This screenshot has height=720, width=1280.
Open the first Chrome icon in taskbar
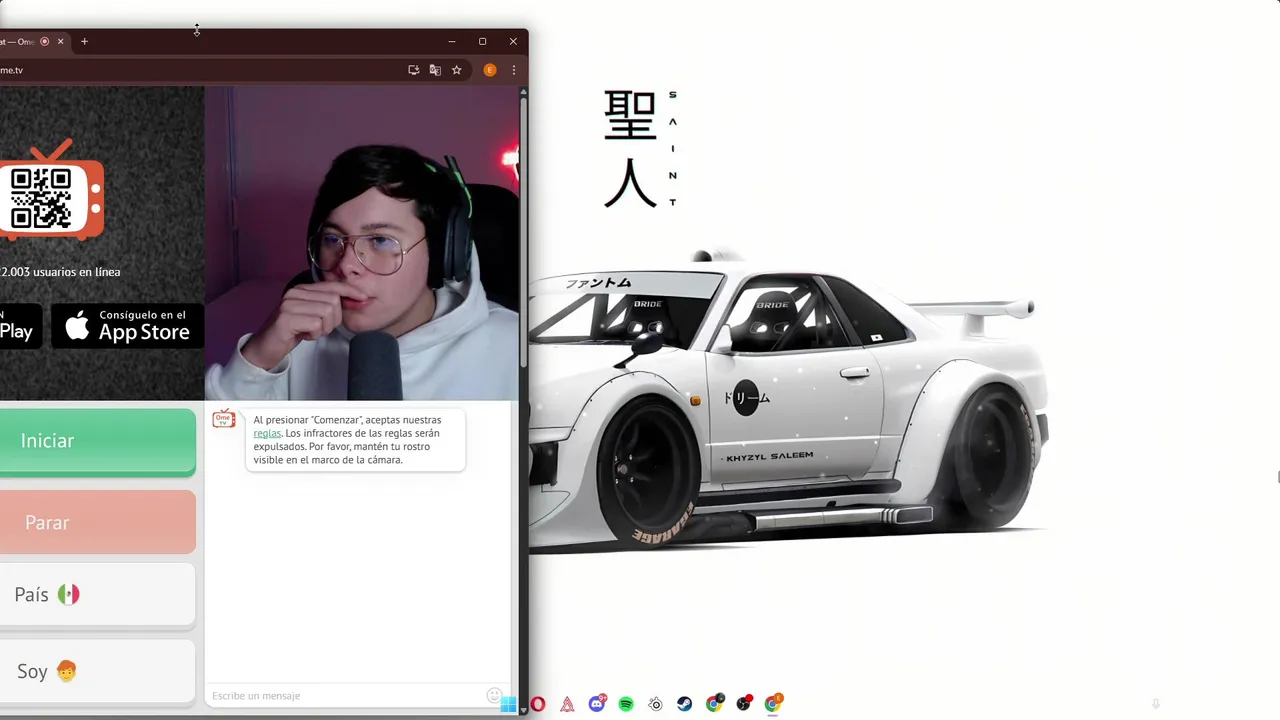(x=714, y=704)
